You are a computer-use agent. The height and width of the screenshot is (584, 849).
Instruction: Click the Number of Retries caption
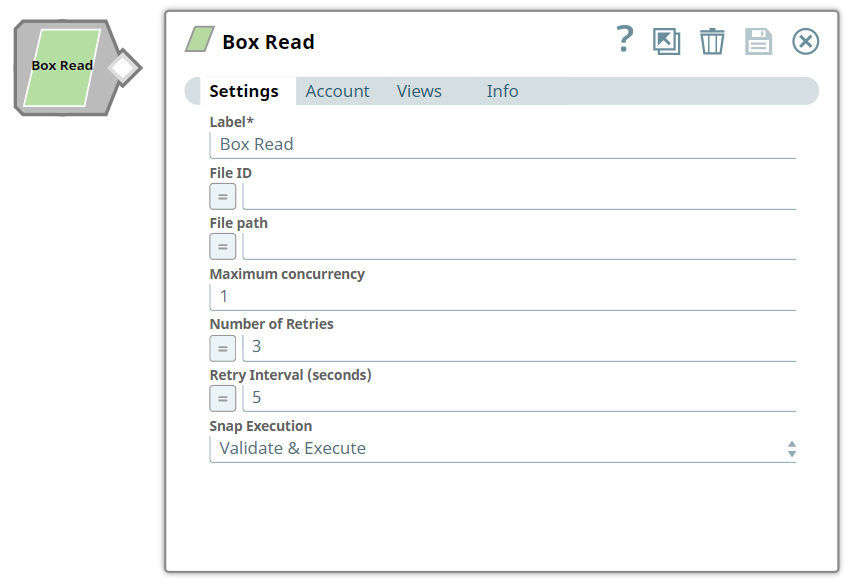(271, 324)
